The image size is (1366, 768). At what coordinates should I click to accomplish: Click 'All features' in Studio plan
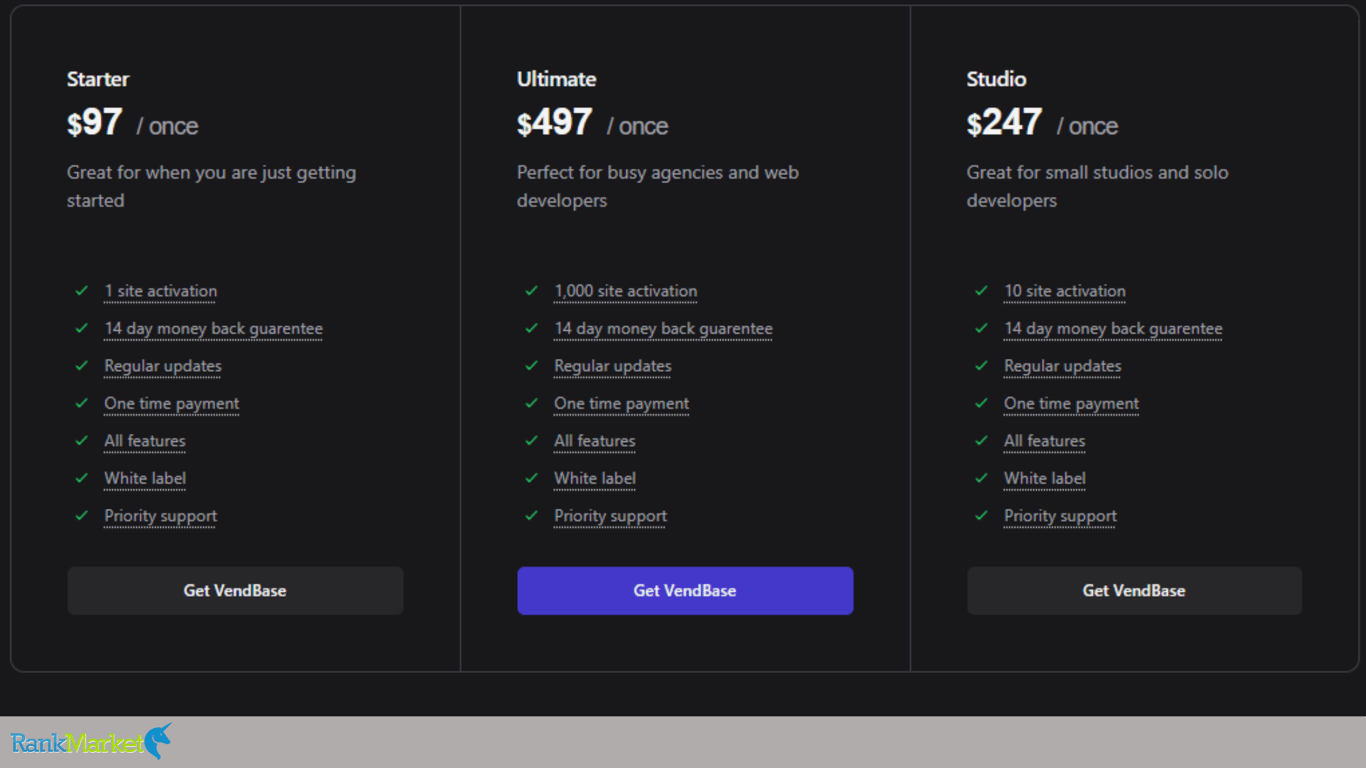tap(1045, 441)
